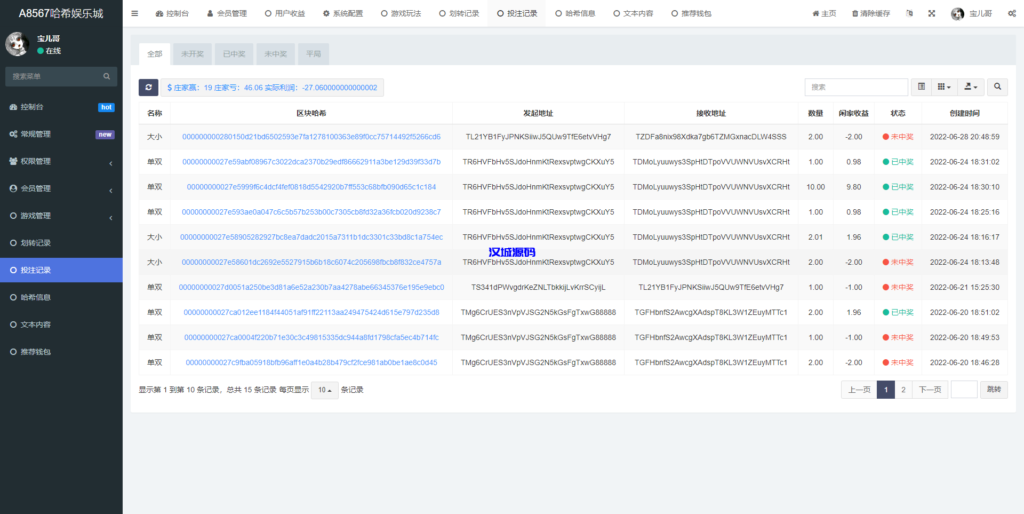The image size is (1024, 514).
Task: Switch to 游戏玩法 top tab
Action: click(x=401, y=13)
